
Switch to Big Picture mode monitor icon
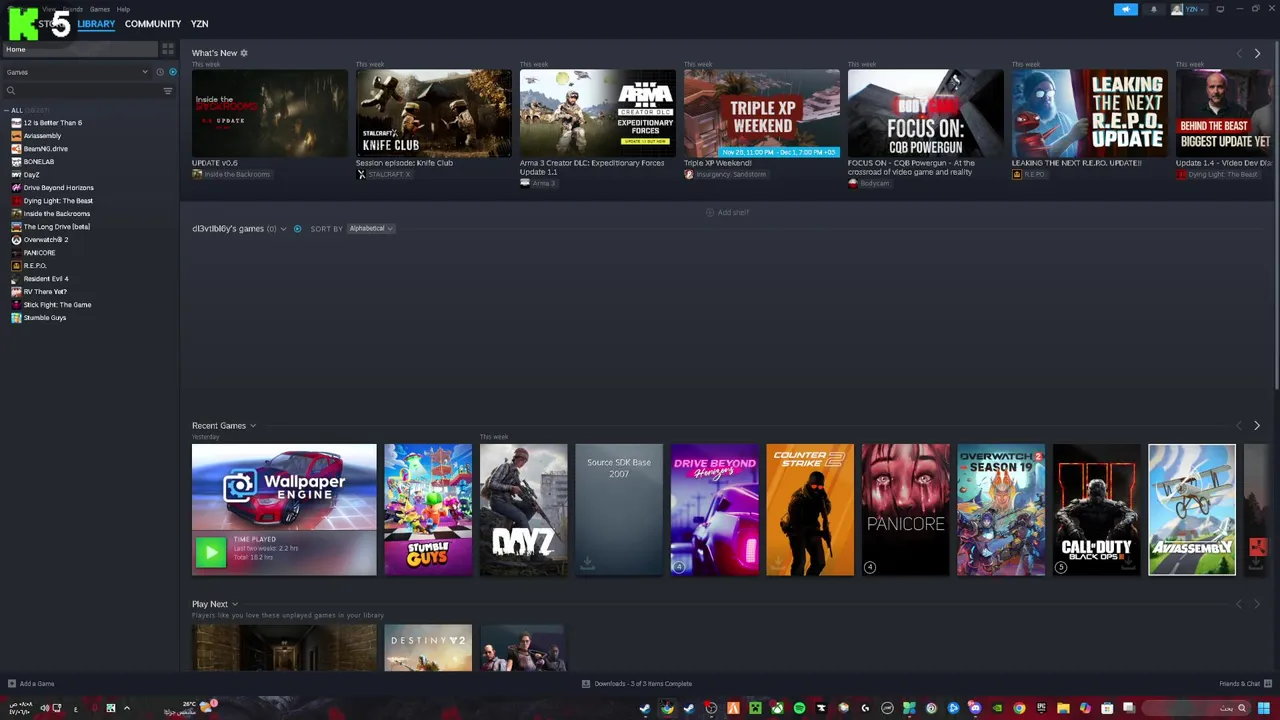click(x=1220, y=9)
